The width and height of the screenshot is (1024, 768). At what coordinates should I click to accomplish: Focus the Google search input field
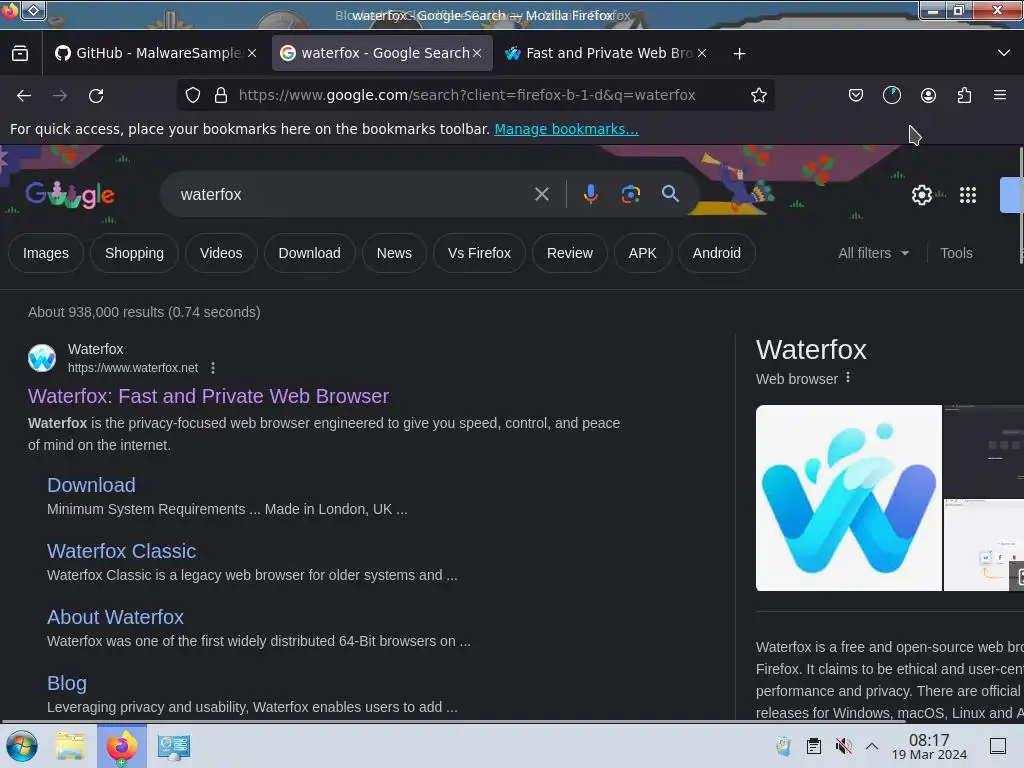point(353,194)
